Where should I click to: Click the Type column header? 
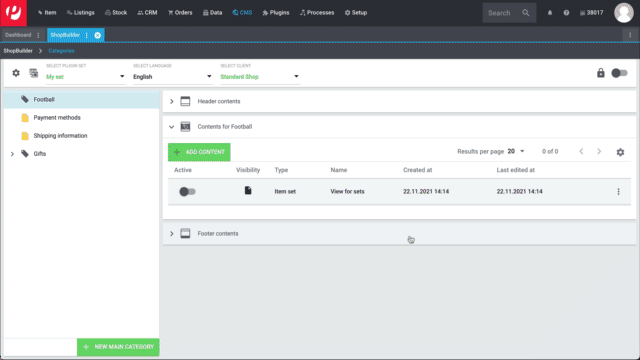281,170
